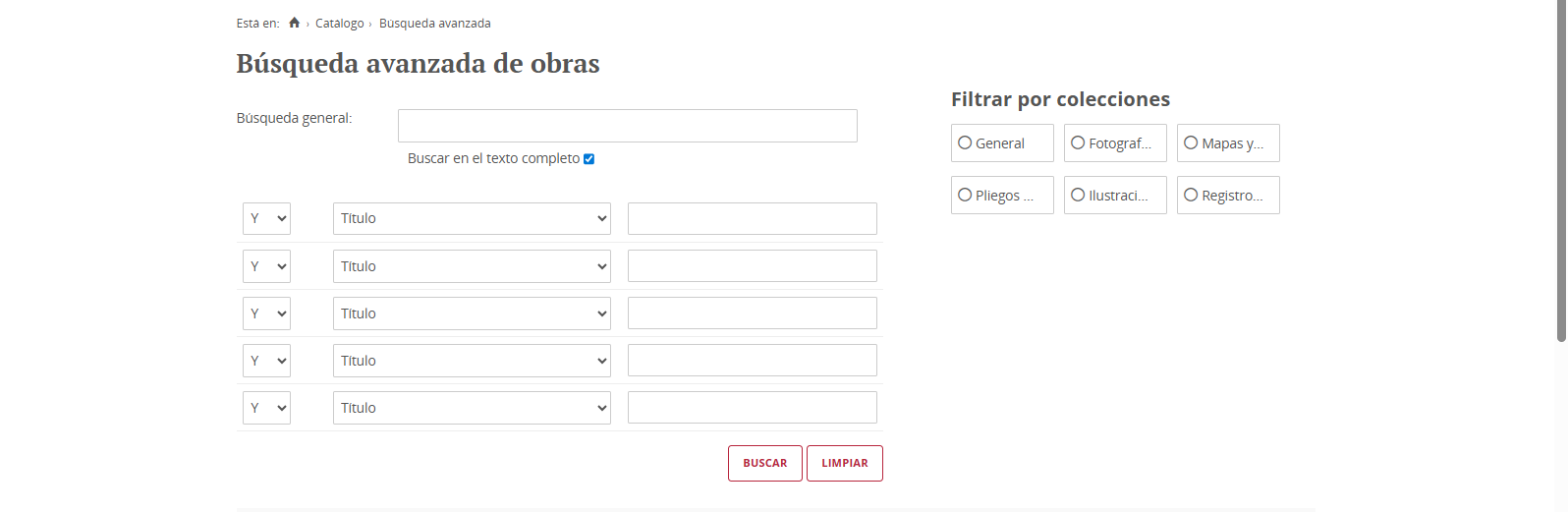Pick the Ilustraci... collection radio option
The image size is (1568, 512).
pos(1078,195)
